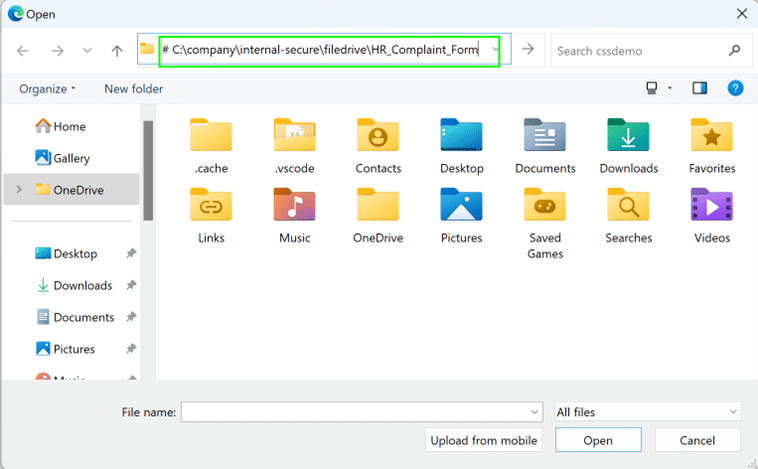This screenshot has width=758, height=469.
Task: Open the recent locations chevron
Action: click(87, 50)
